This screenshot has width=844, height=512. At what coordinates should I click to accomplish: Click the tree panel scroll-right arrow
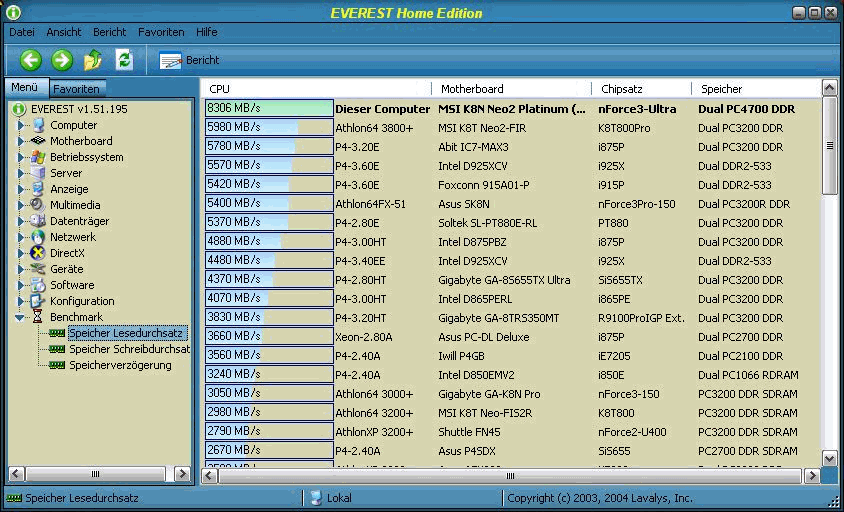[x=182, y=474]
